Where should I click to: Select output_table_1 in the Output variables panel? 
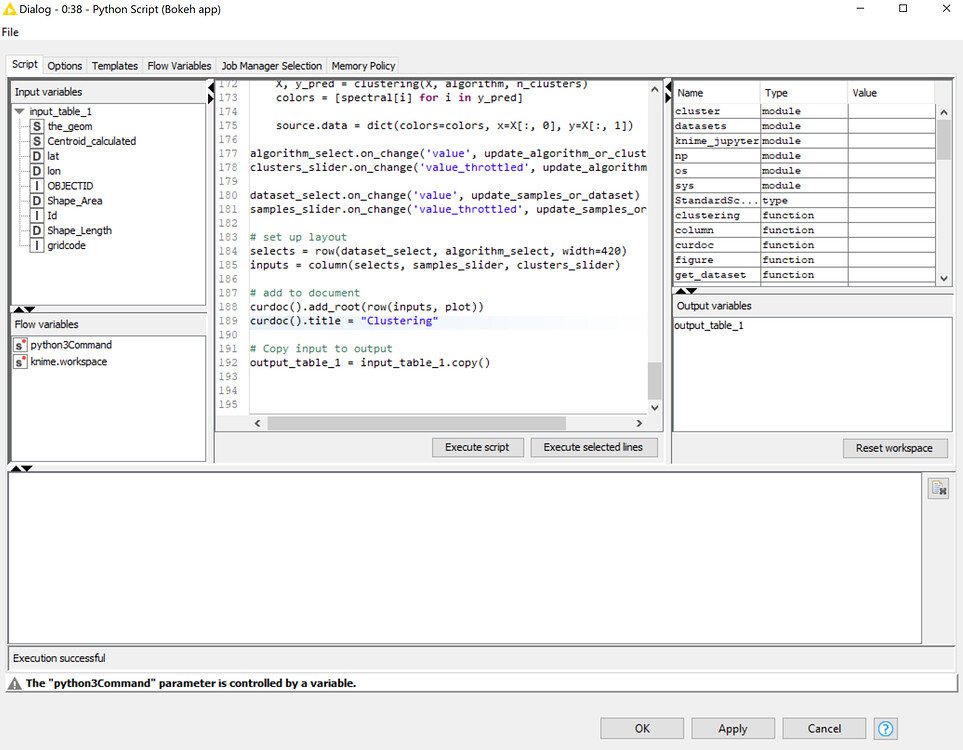click(x=708, y=325)
